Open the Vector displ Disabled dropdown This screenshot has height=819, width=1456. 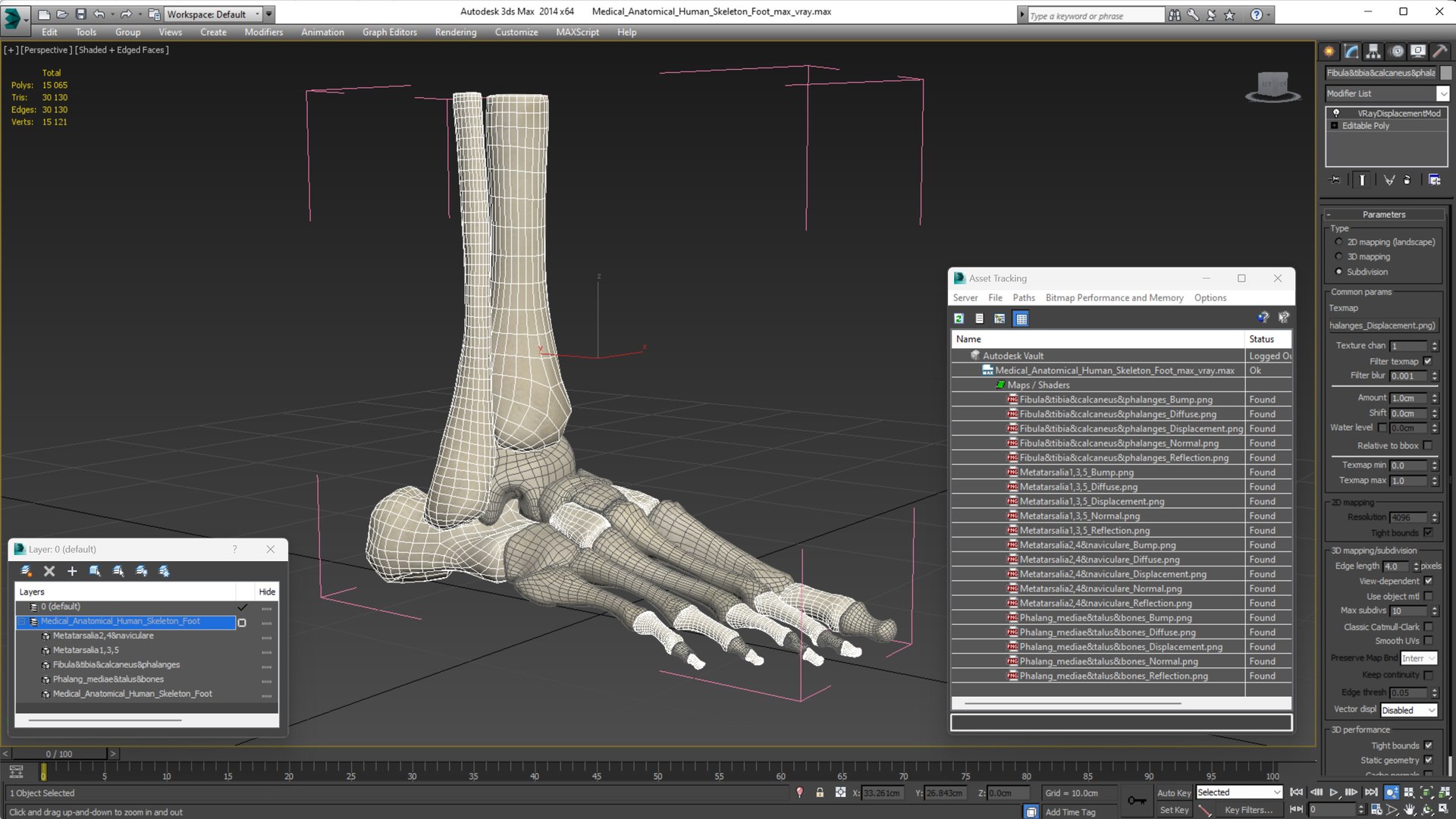[x=1408, y=711]
